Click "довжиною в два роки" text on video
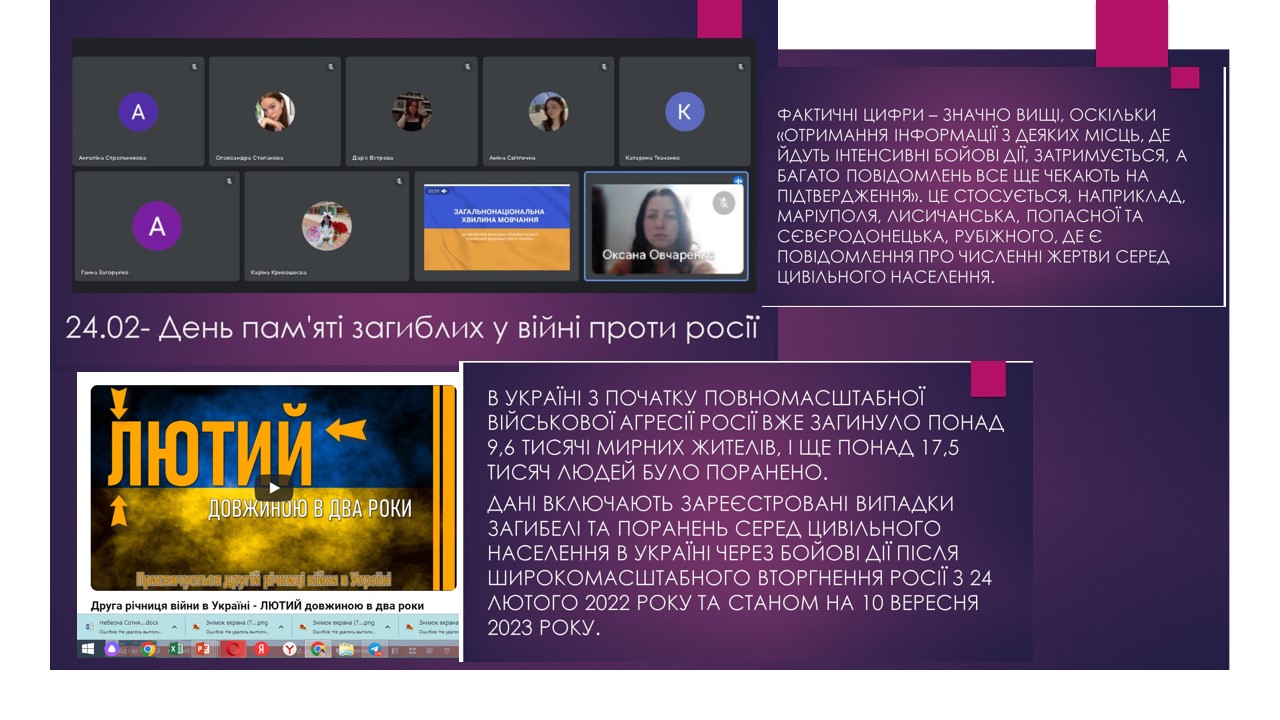Viewport: 1280px width, 720px height. coord(310,508)
